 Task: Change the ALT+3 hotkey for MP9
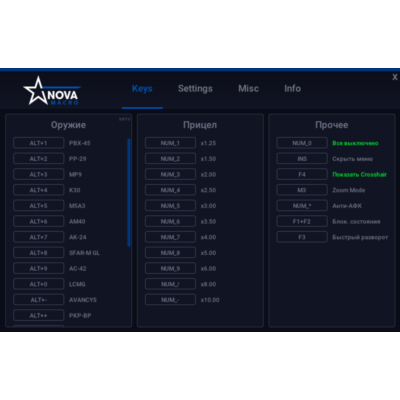(39, 174)
